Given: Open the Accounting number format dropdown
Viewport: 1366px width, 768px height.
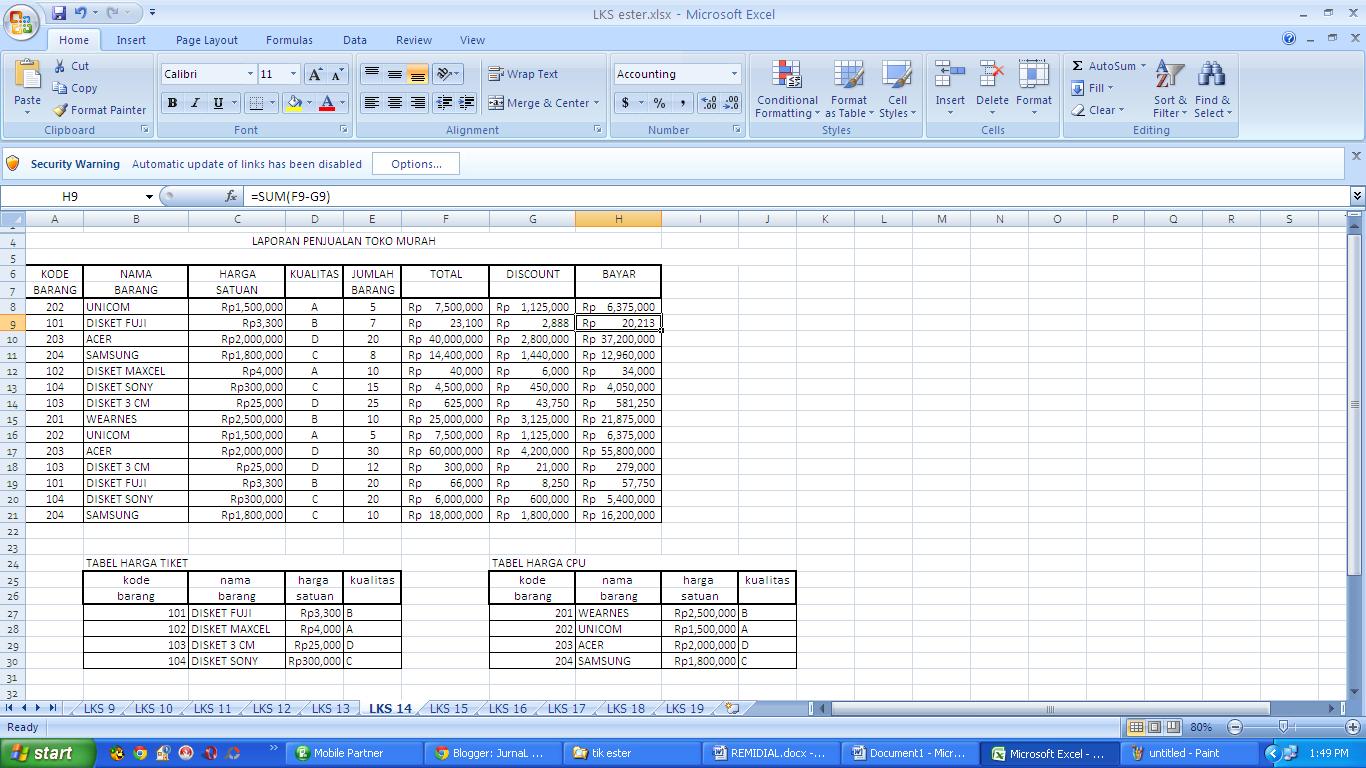Looking at the screenshot, I should [x=733, y=74].
